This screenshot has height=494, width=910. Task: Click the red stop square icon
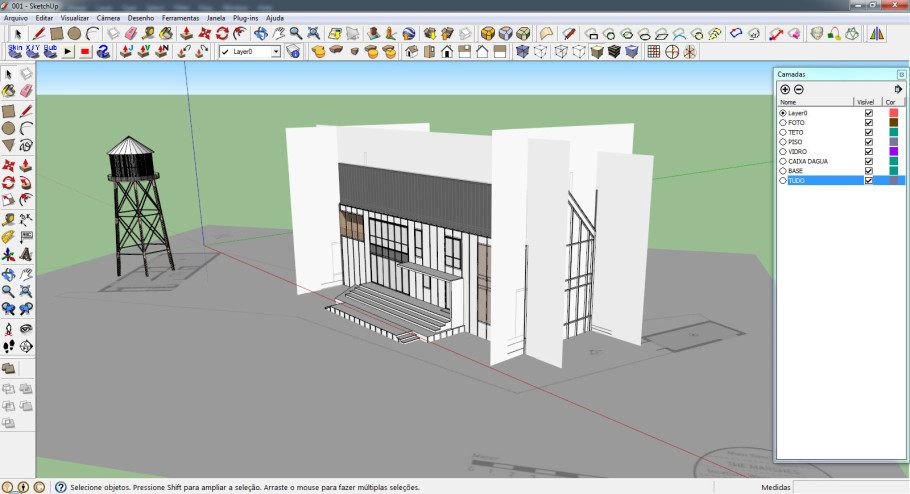pyautogui.click(x=85, y=52)
